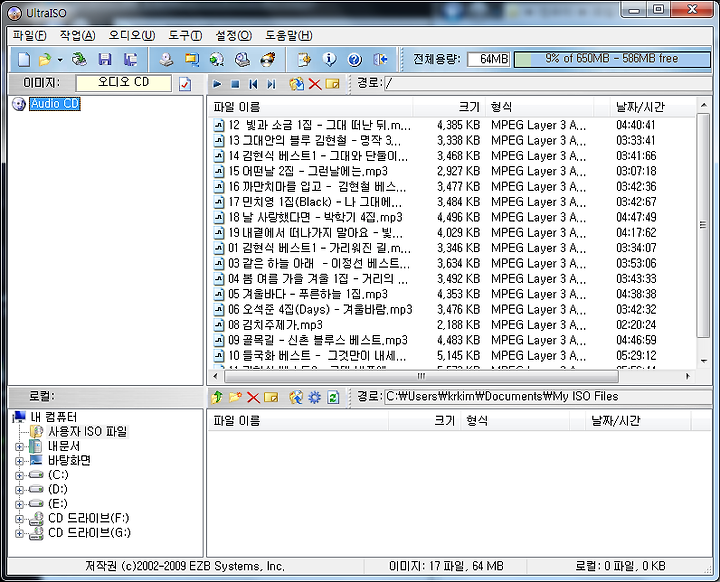
Task: Sort local files by the 크기 column header
Action: tap(424, 421)
